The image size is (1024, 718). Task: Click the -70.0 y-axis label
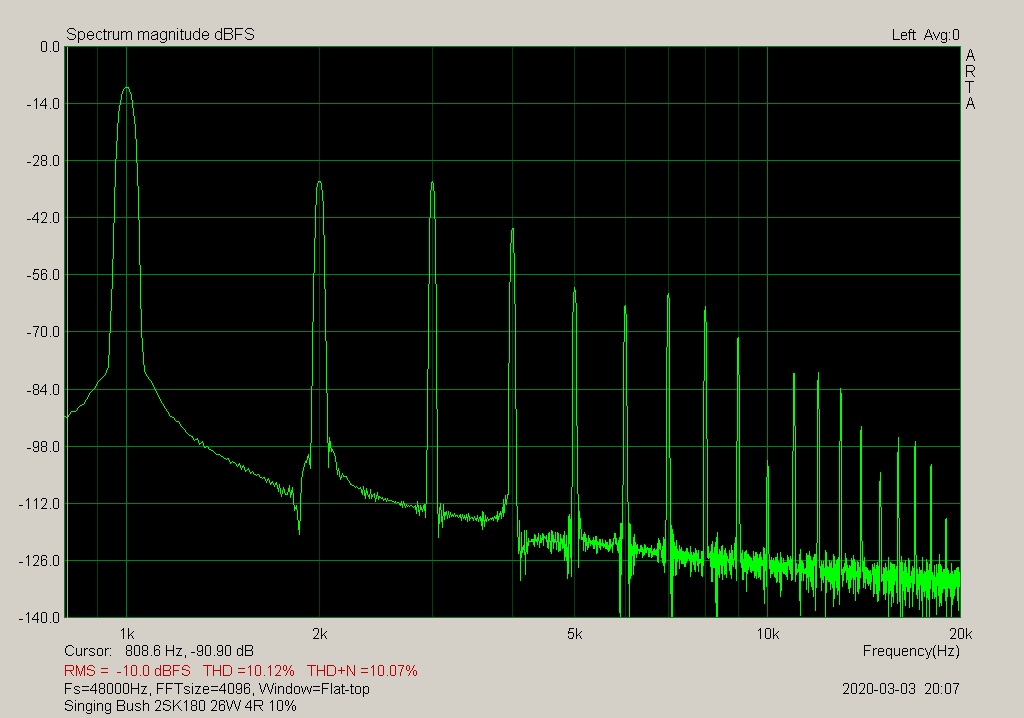coord(42,332)
